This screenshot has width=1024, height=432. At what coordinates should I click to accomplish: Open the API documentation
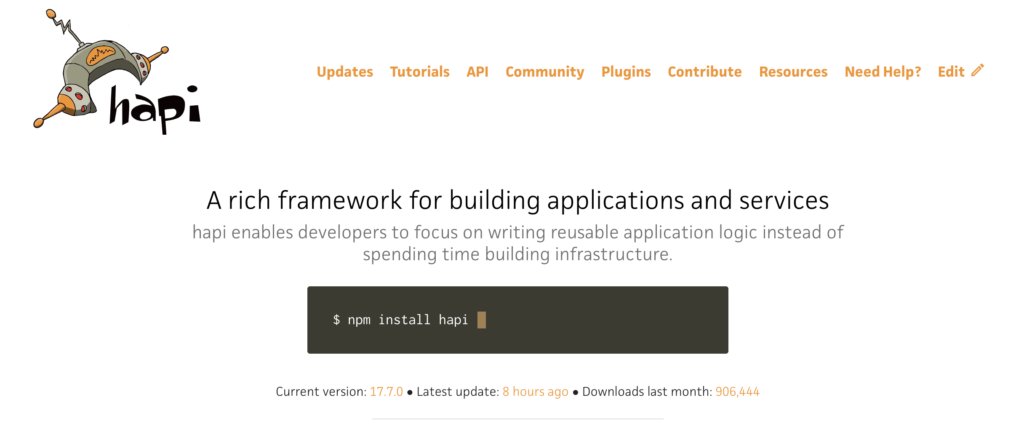[x=477, y=72]
